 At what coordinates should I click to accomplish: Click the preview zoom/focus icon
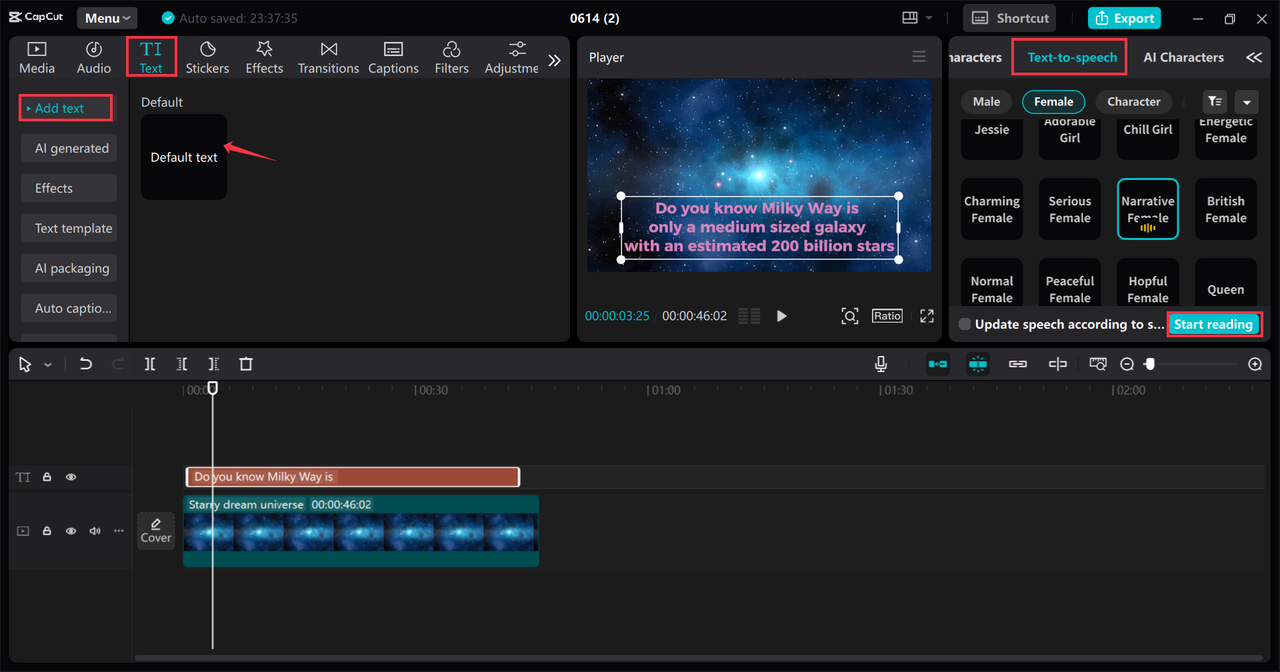pos(850,316)
